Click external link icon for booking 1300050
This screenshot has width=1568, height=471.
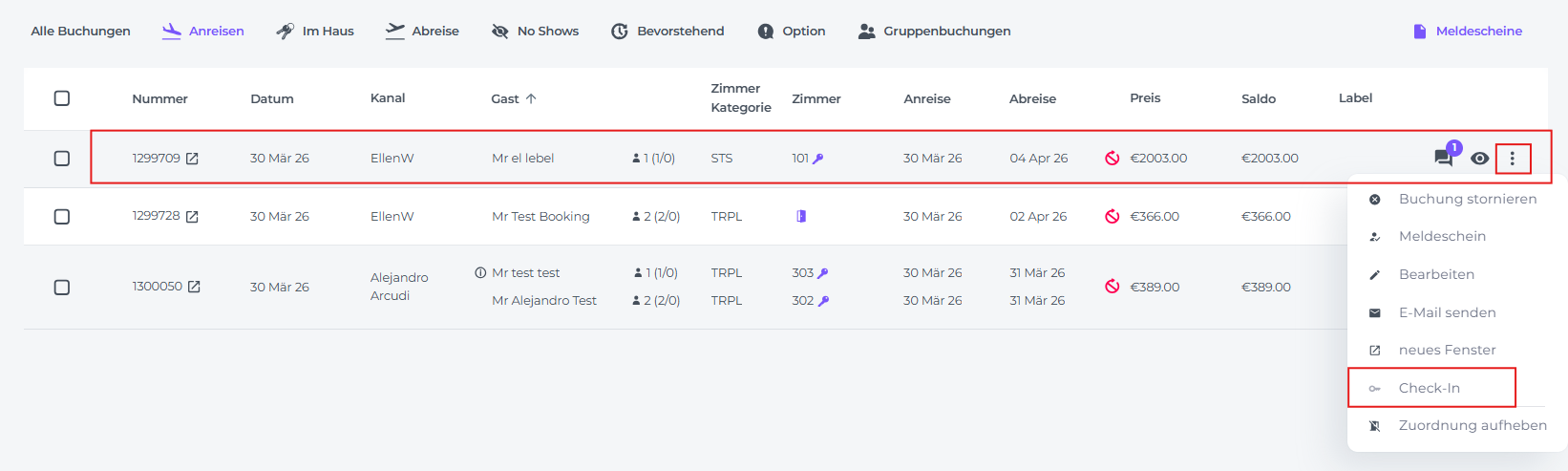point(194,287)
